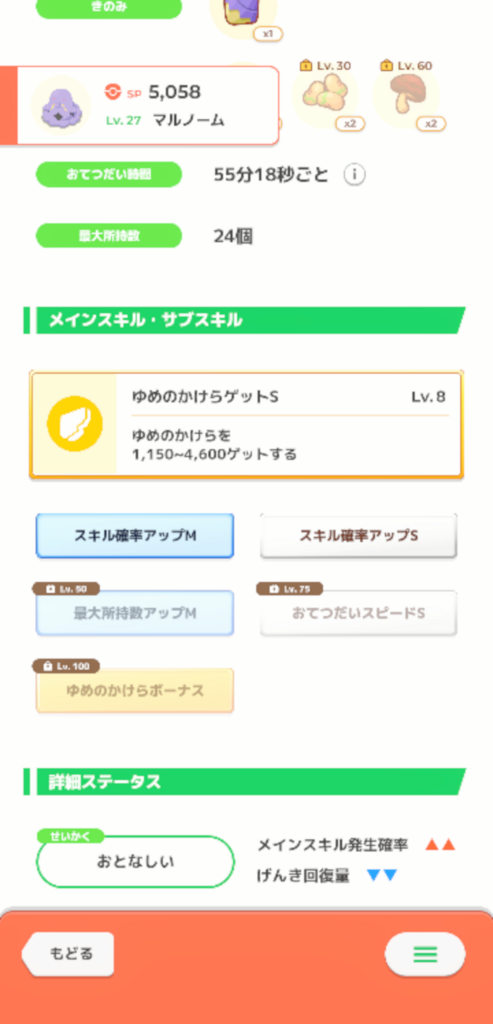This screenshot has height=1024, width=493.
Task: Go back with the もどる button
Action: click(x=68, y=953)
